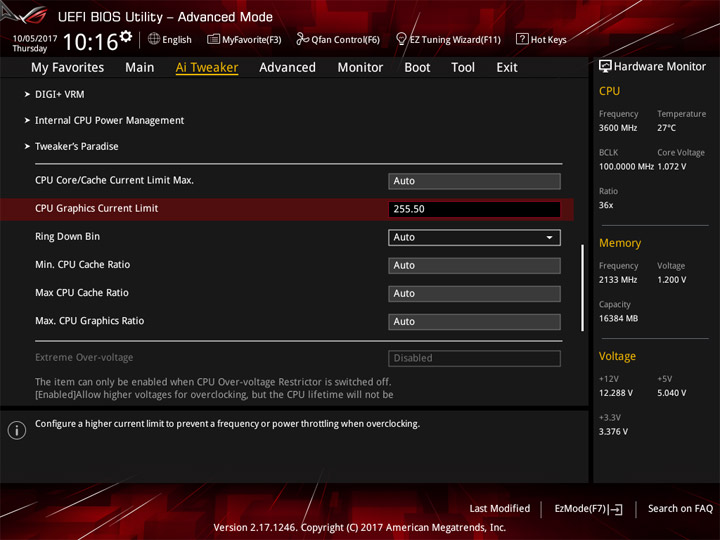Click Search on FAQ
Viewport: 720px width, 540px height.
click(x=680, y=508)
